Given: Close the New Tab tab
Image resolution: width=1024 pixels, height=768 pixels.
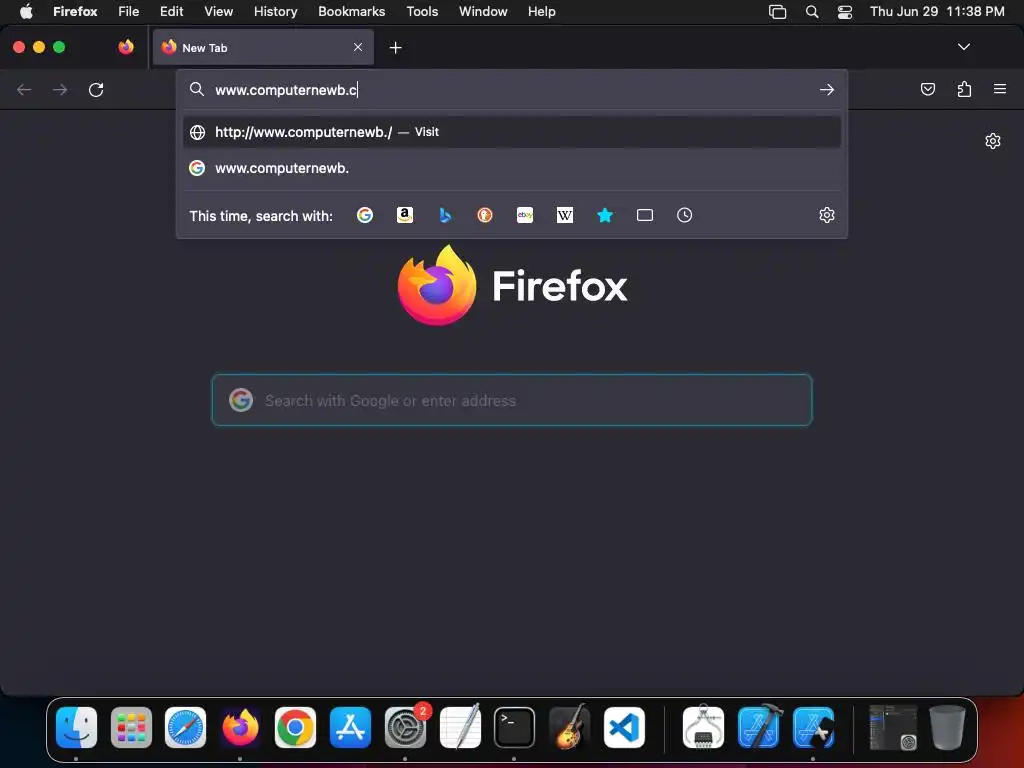Looking at the screenshot, I should [x=358, y=47].
